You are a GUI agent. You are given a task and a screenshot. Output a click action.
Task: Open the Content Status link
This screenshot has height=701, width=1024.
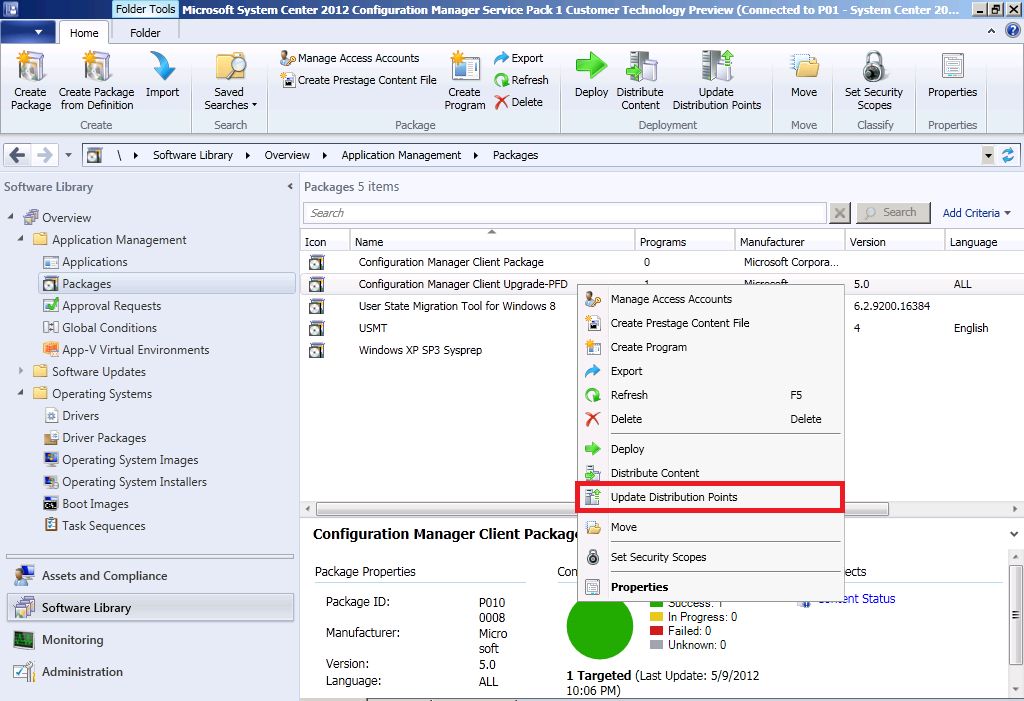tap(856, 598)
